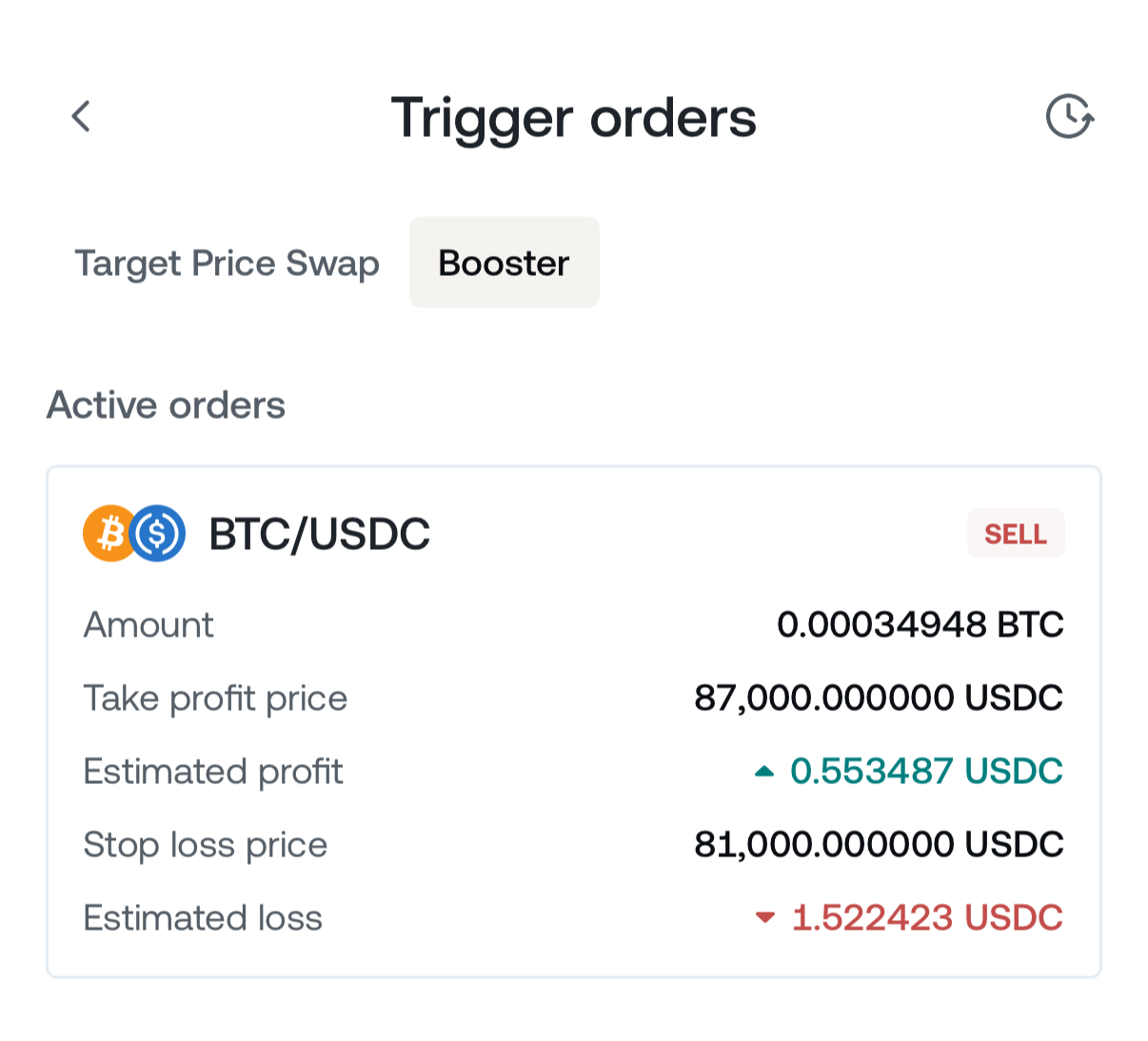Open order history clock icon

(1069, 117)
